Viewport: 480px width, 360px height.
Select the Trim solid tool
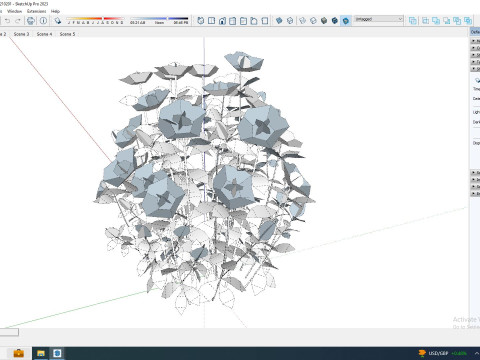(x=457, y=21)
